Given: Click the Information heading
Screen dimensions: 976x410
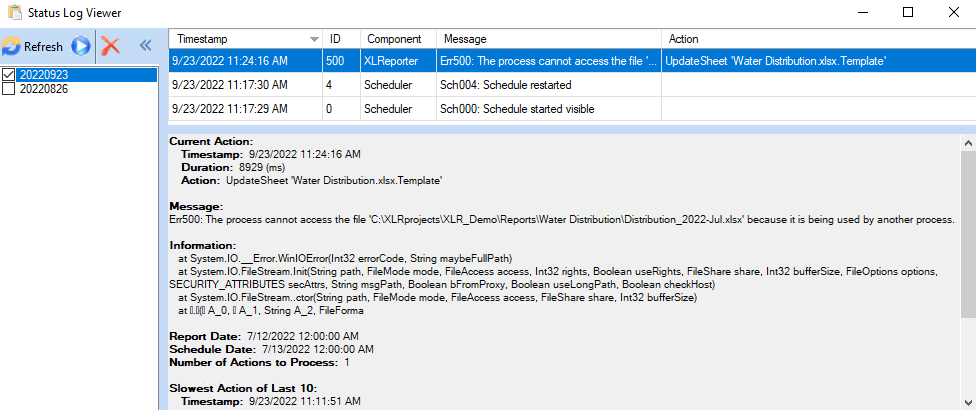Looking at the screenshot, I should tap(202, 245).
